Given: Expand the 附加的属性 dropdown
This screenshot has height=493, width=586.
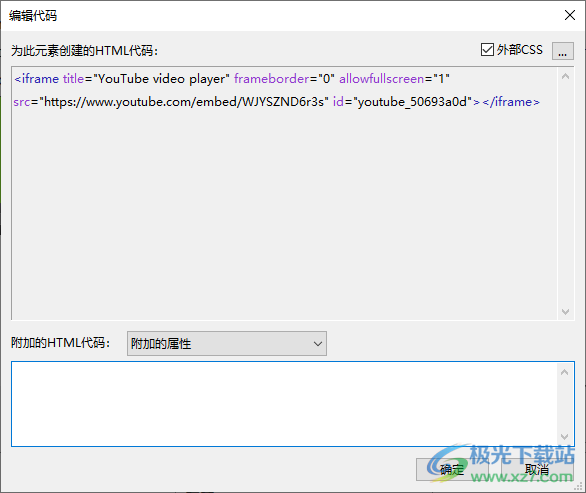Looking at the screenshot, I should click(x=226, y=343).
